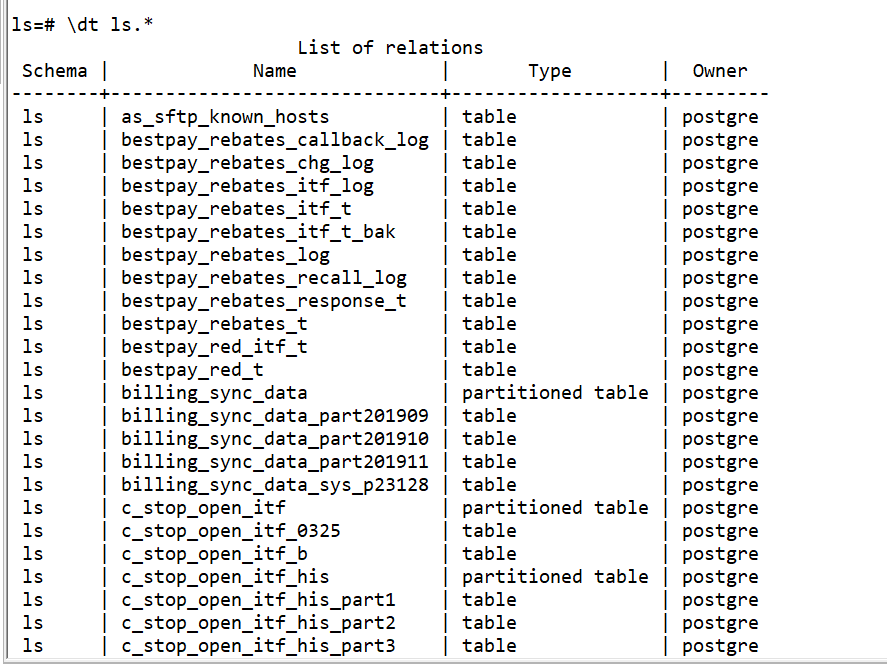Click the Owner column header

tap(720, 71)
